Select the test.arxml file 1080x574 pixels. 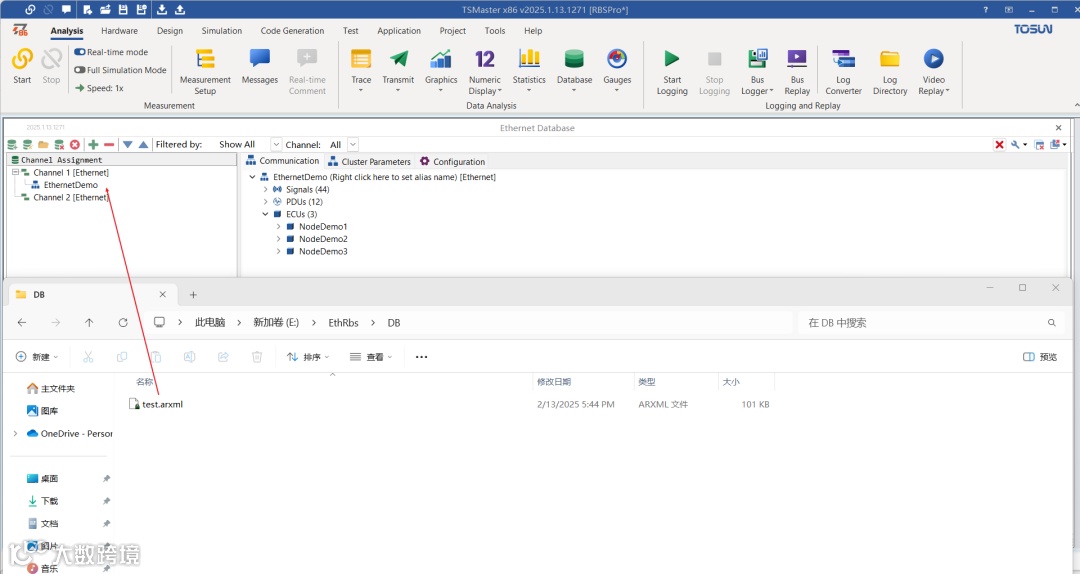pos(156,404)
